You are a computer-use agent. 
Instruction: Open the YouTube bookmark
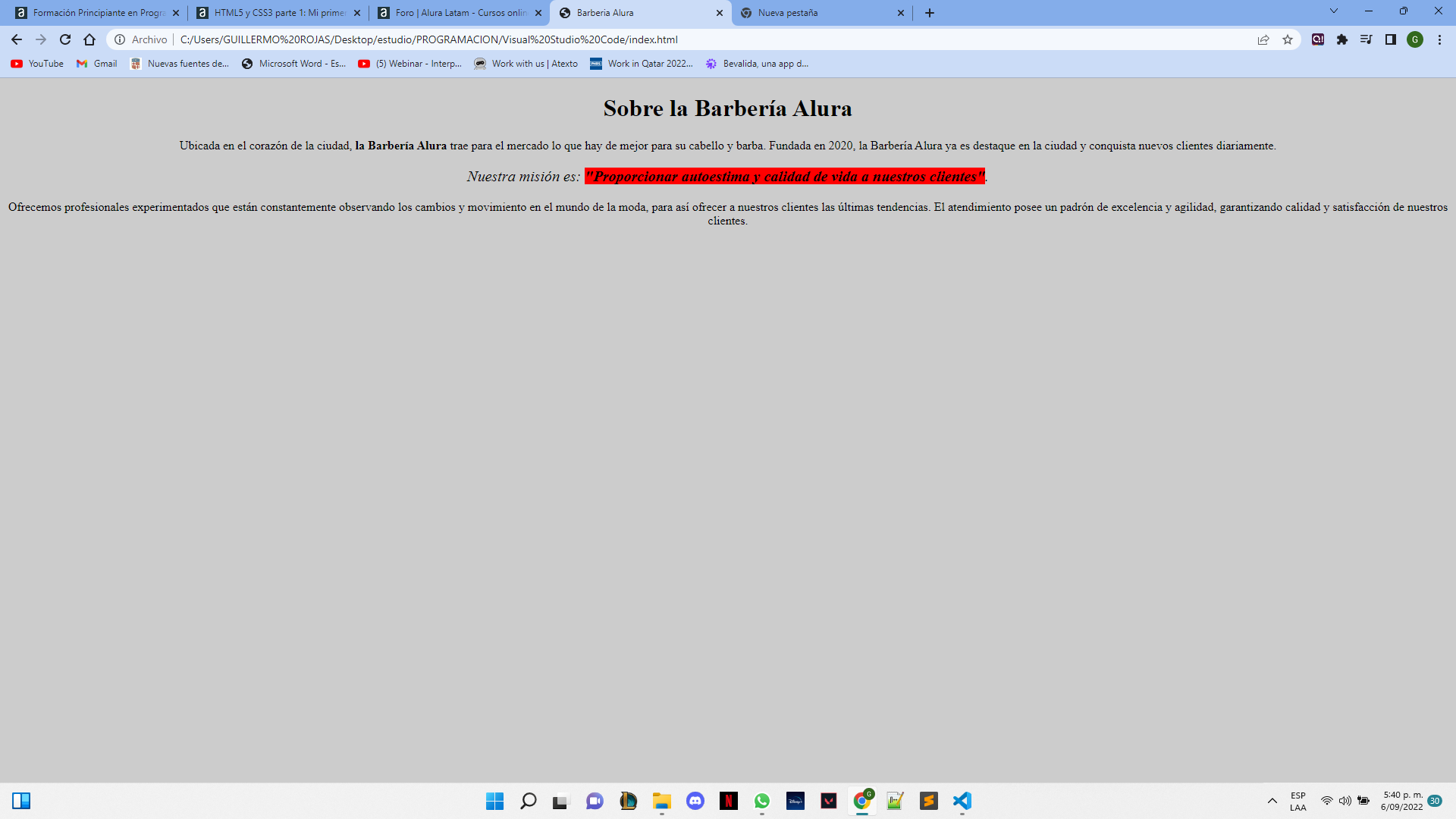click(37, 64)
